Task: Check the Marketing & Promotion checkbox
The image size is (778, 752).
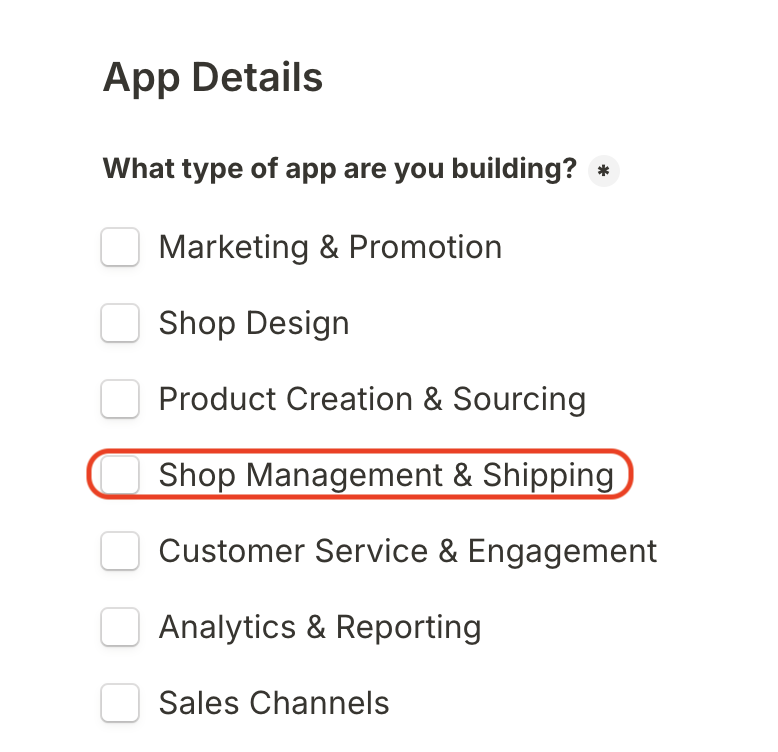Action: coord(120,247)
